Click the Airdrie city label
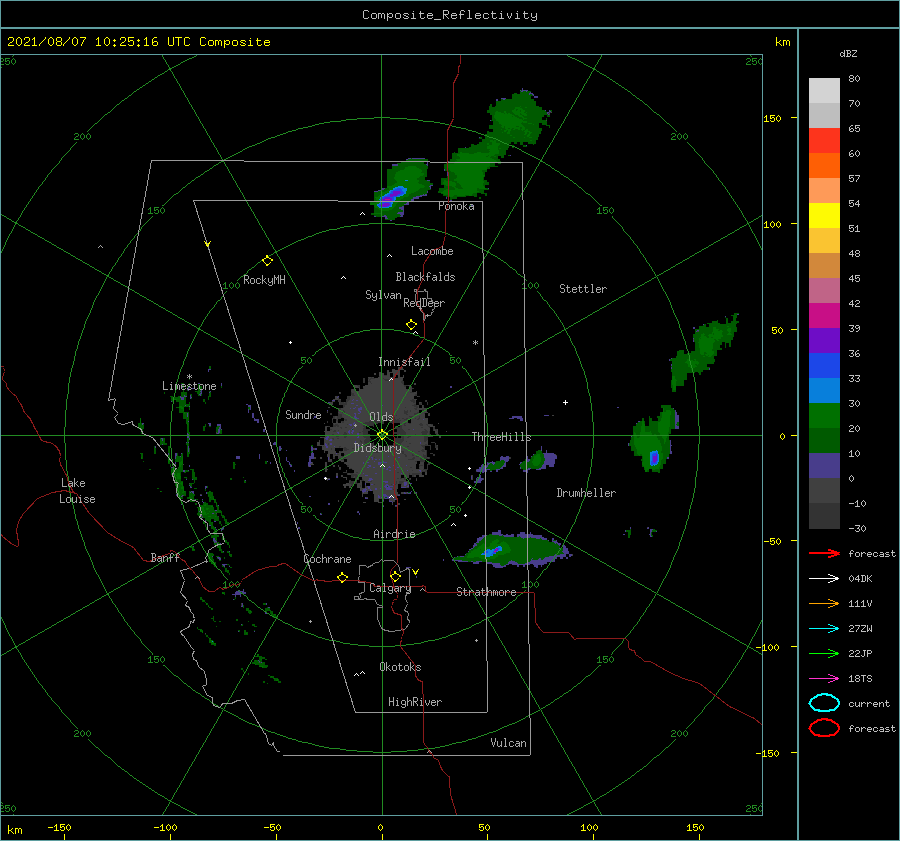 click(x=394, y=534)
